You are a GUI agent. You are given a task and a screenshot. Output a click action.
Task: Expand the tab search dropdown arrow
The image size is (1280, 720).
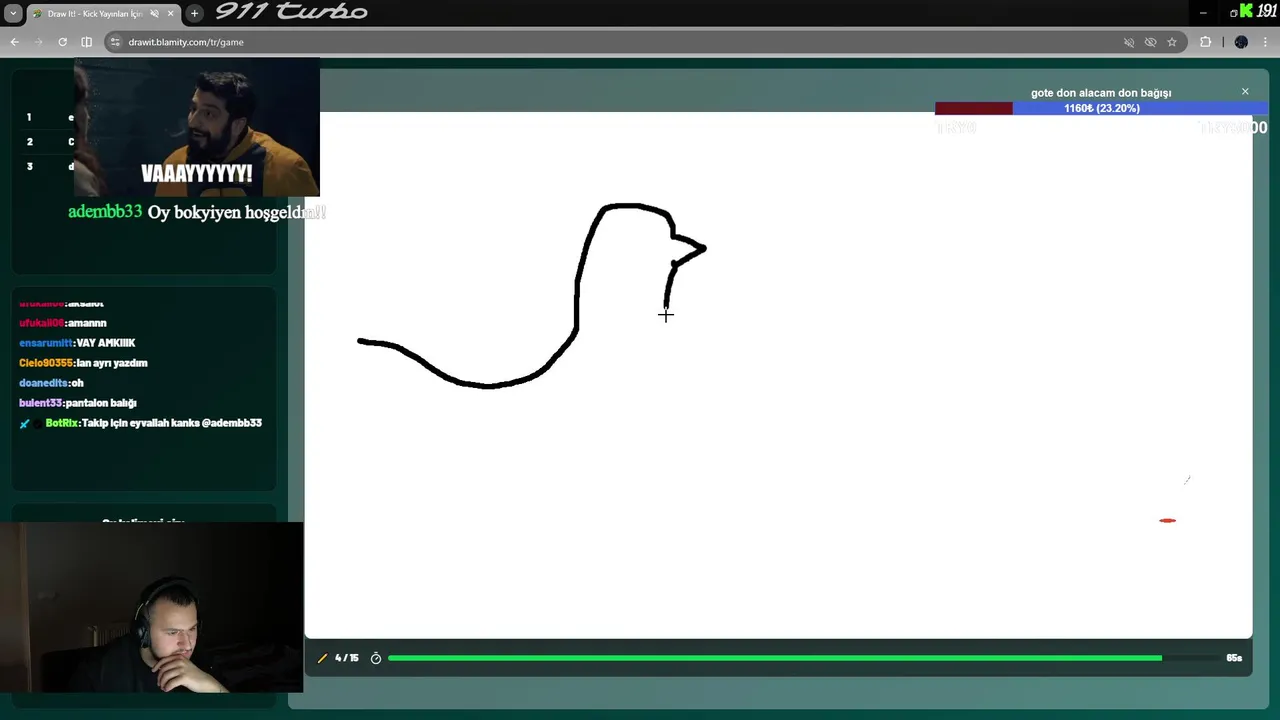pos(13,13)
